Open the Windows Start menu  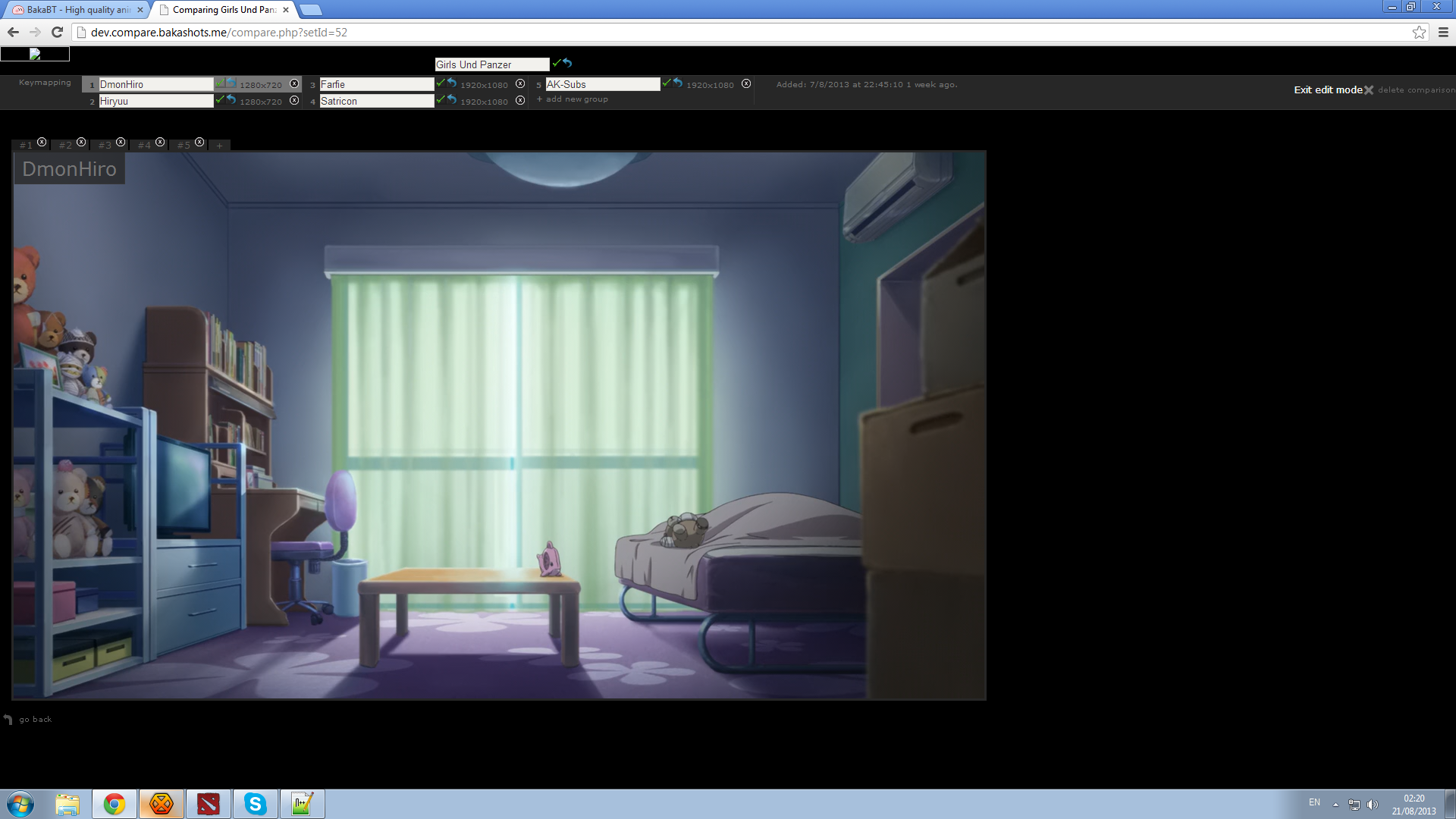pyautogui.click(x=20, y=804)
